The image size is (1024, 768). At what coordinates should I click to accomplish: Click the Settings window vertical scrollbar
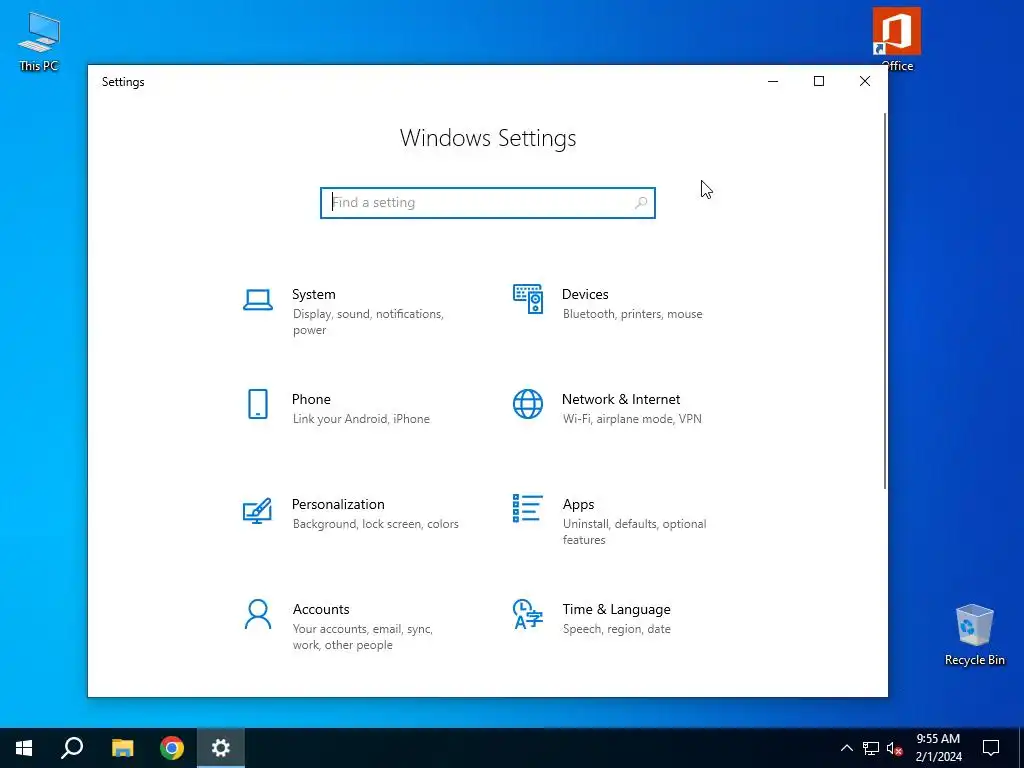pyautogui.click(x=885, y=300)
